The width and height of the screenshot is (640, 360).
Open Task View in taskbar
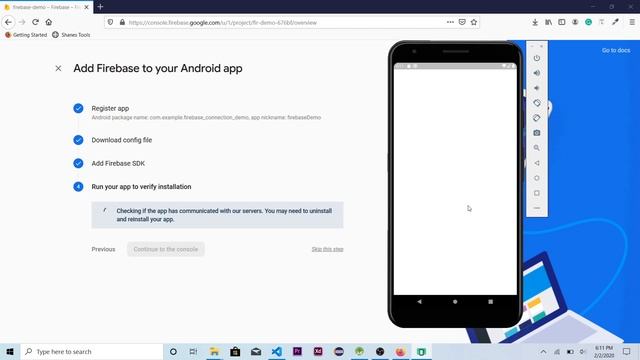193,351
